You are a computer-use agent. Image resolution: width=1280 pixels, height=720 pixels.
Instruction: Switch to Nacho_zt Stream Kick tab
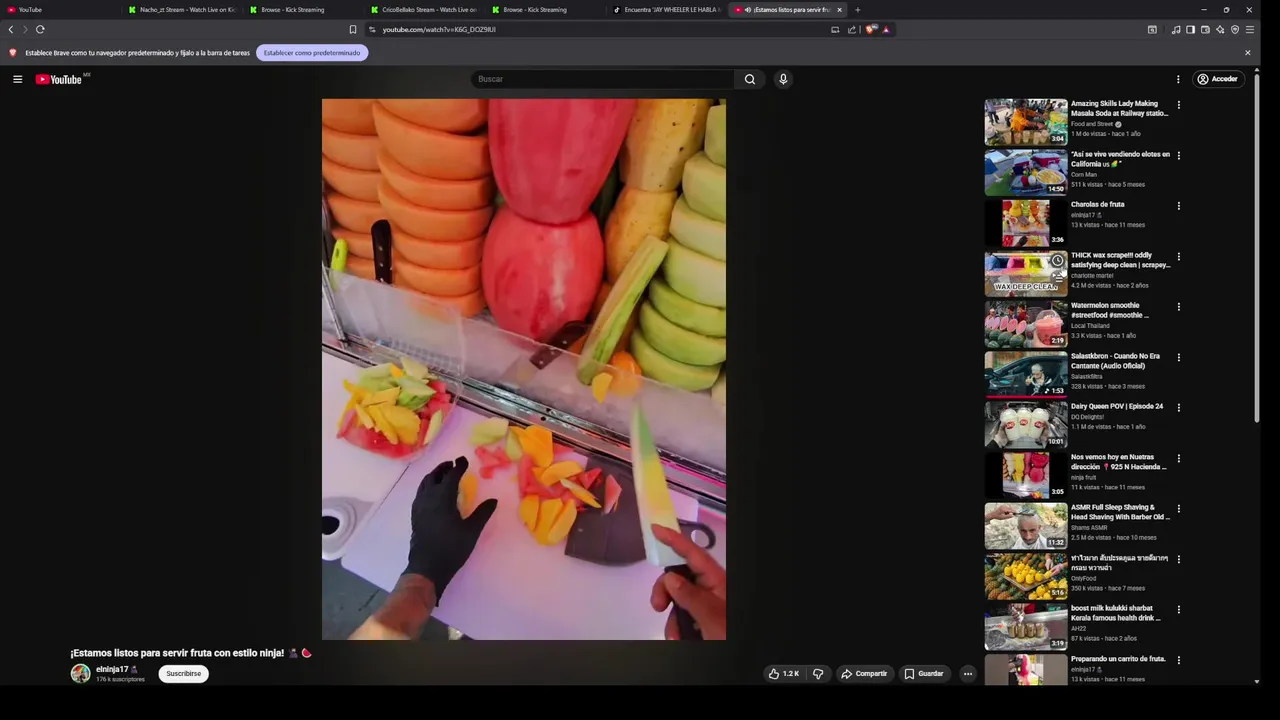point(181,10)
